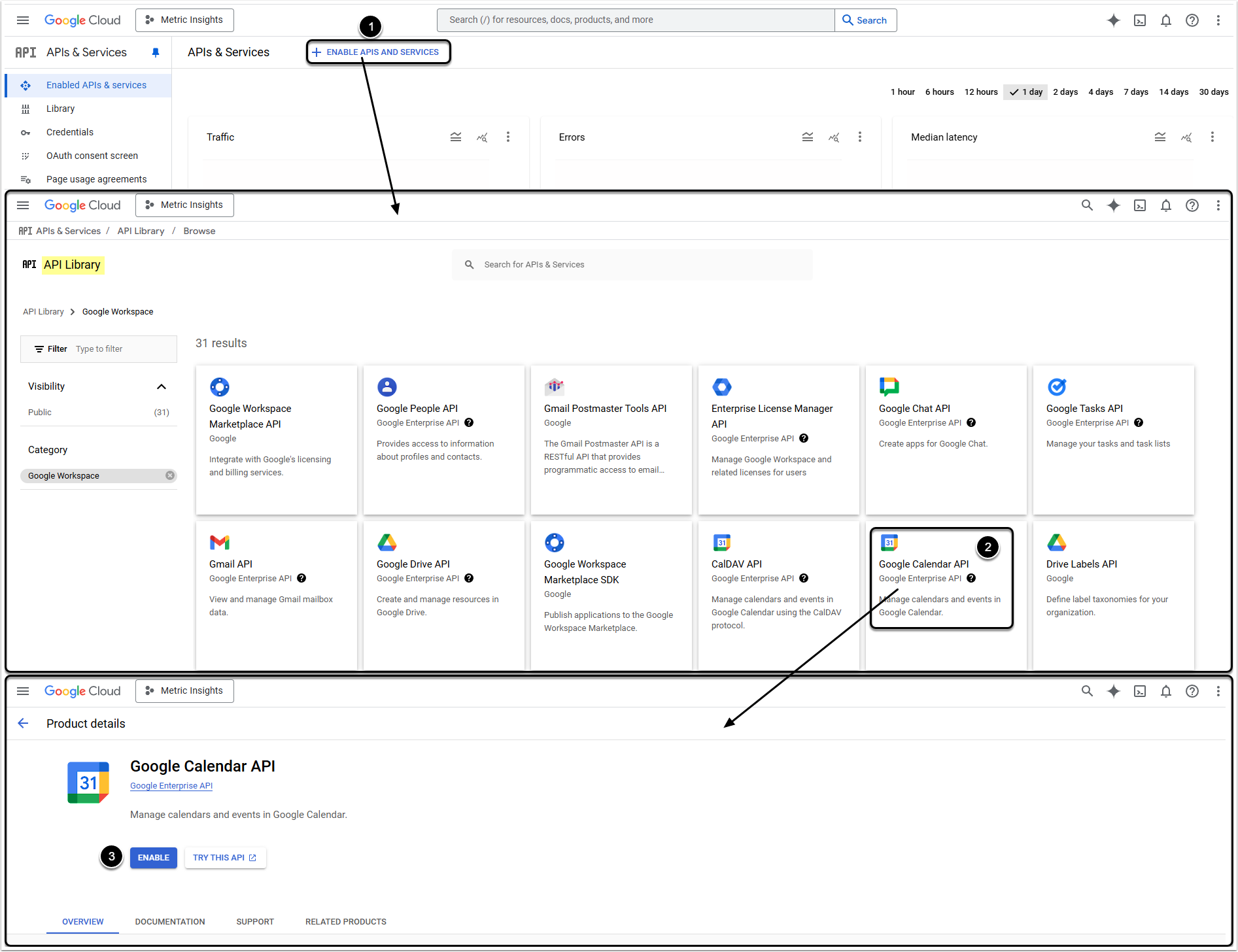This screenshot has width=1238, height=952.
Task: Open the Google Tasks API card
Action: 1114,439
